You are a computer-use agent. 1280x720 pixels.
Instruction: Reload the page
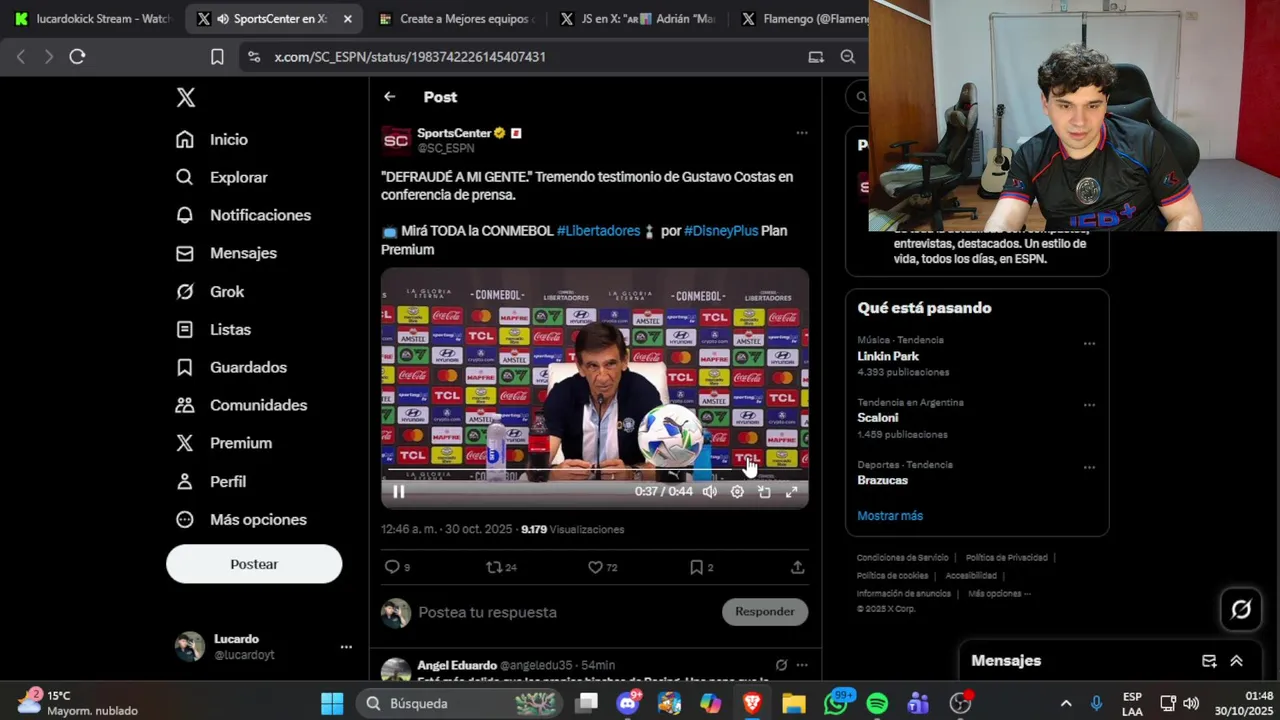[x=77, y=57]
